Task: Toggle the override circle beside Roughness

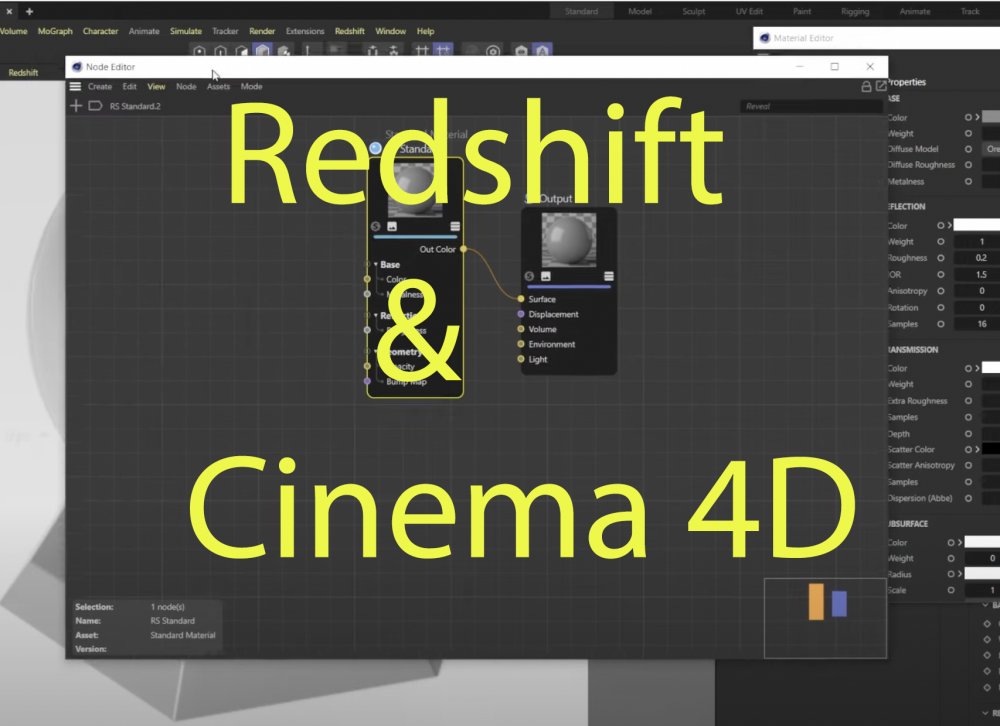Action: (939, 258)
